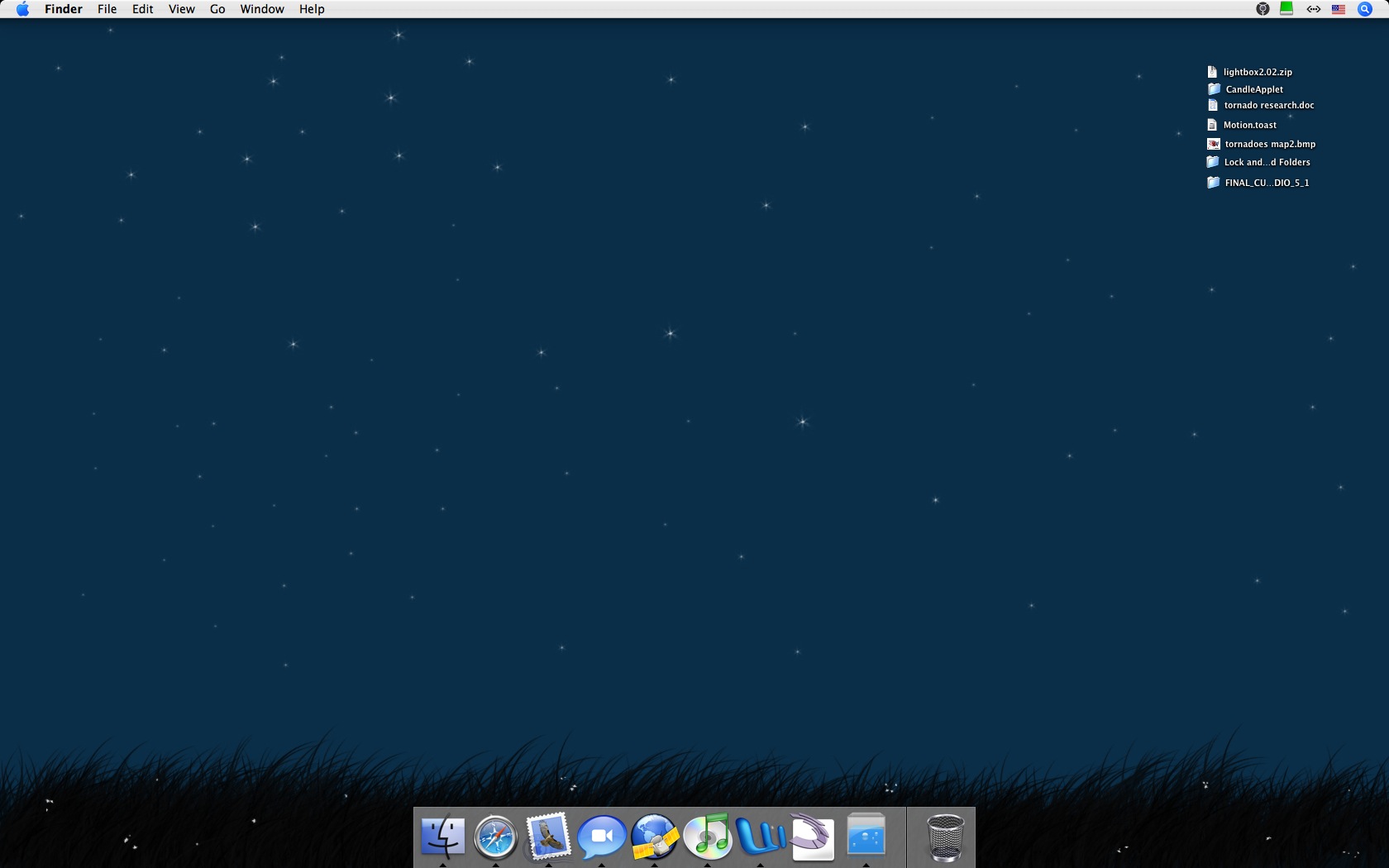Image resolution: width=1389 pixels, height=868 pixels.
Task: Open Spotlight search in the menu bar
Action: tap(1365, 9)
